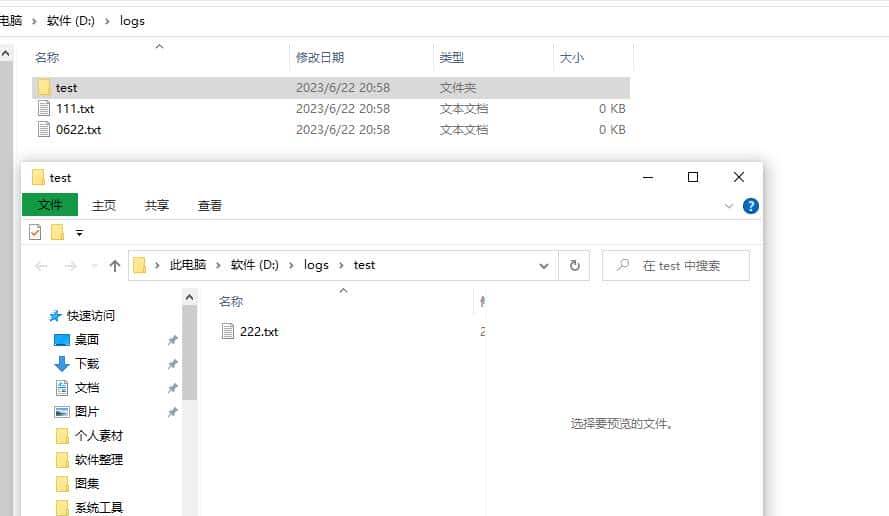Click the folder icon in address bar
The width and height of the screenshot is (889, 516).
pos(139,265)
